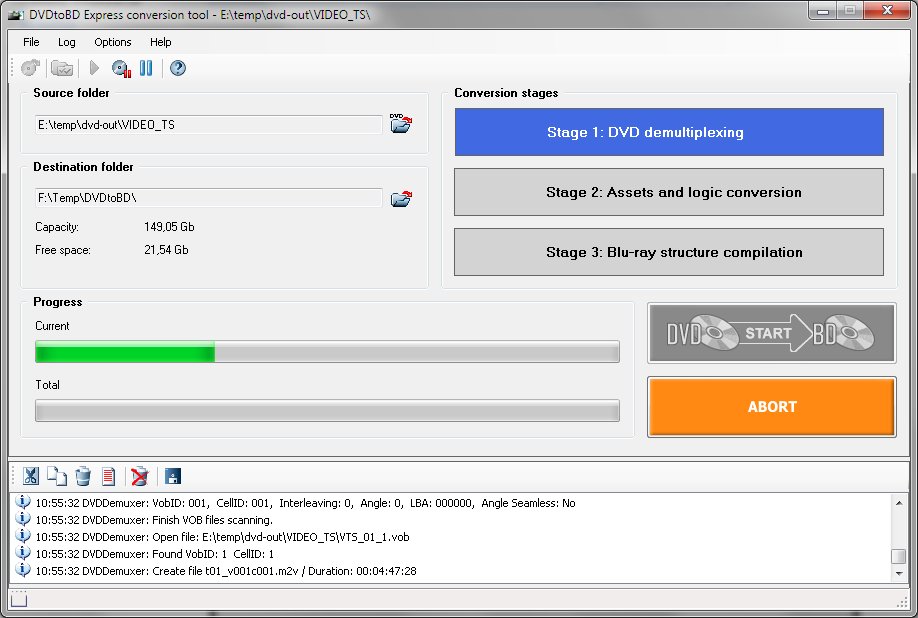Browse for destination folder icon
The width and height of the screenshot is (918, 618).
coord(401,198)
